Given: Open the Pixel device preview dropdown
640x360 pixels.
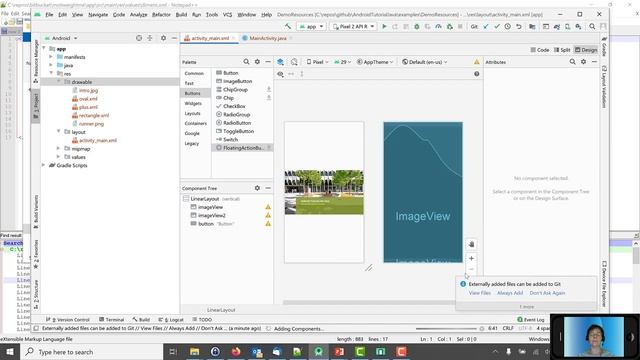Looking at the screenshot, I should [x=318, y=62].
